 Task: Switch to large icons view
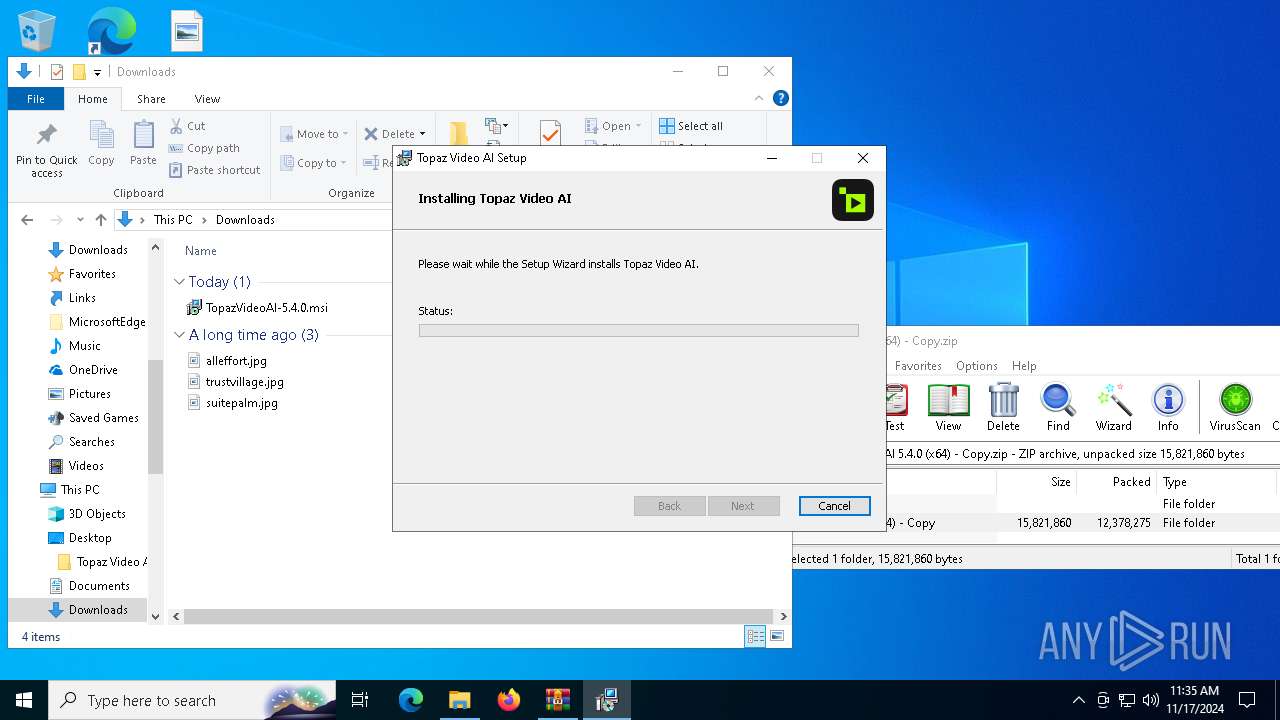[777, 636]
